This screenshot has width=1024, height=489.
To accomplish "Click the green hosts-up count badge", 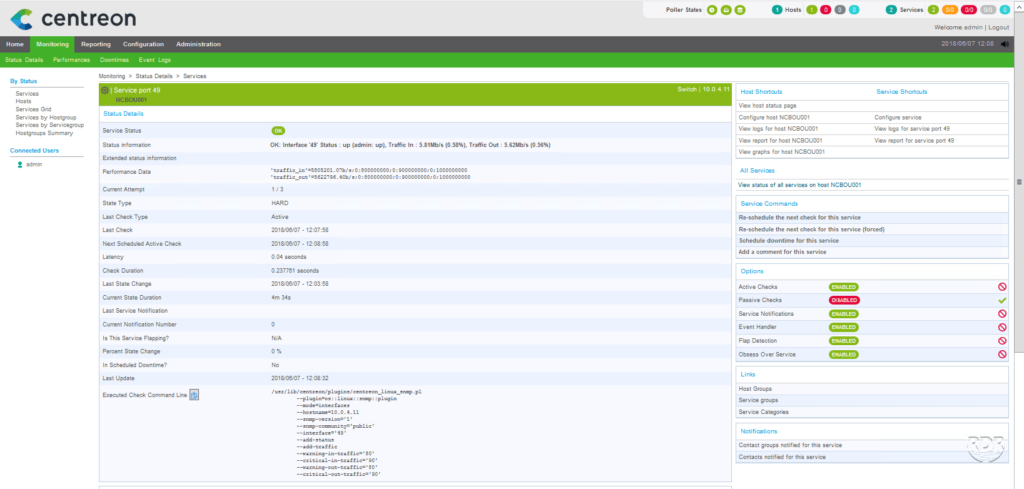I will (812, 10).
